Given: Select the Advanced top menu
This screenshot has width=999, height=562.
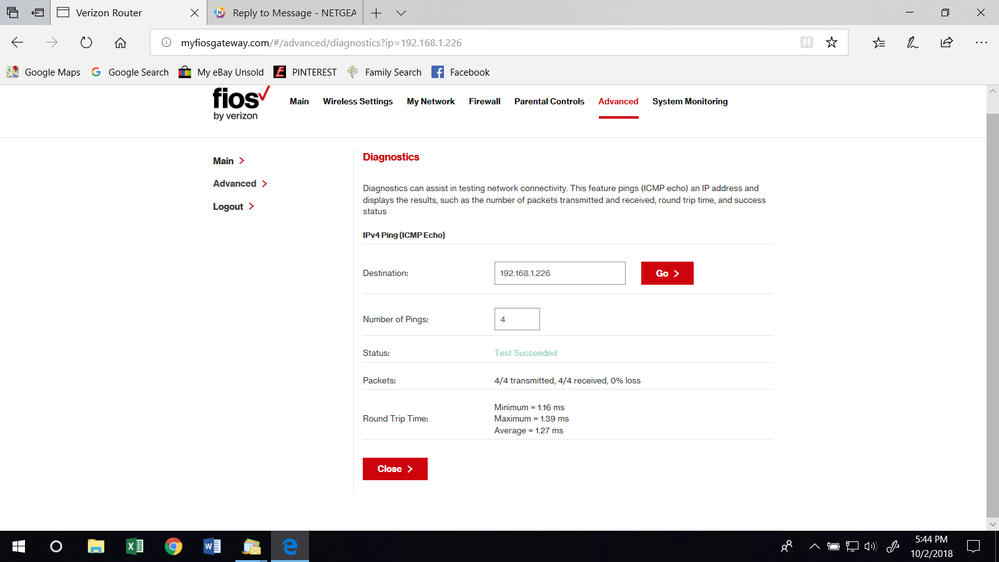Looking at the screenshot, I should tap(618, 101).
